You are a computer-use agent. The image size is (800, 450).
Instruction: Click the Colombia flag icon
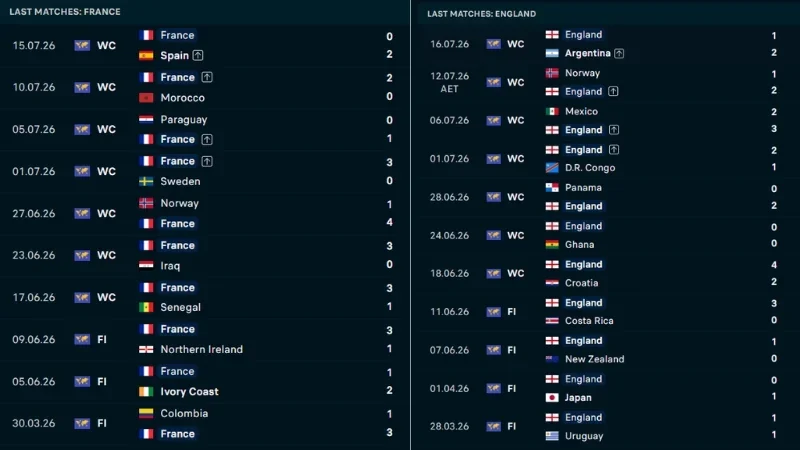pyautogui.click(x=146, y=413)
